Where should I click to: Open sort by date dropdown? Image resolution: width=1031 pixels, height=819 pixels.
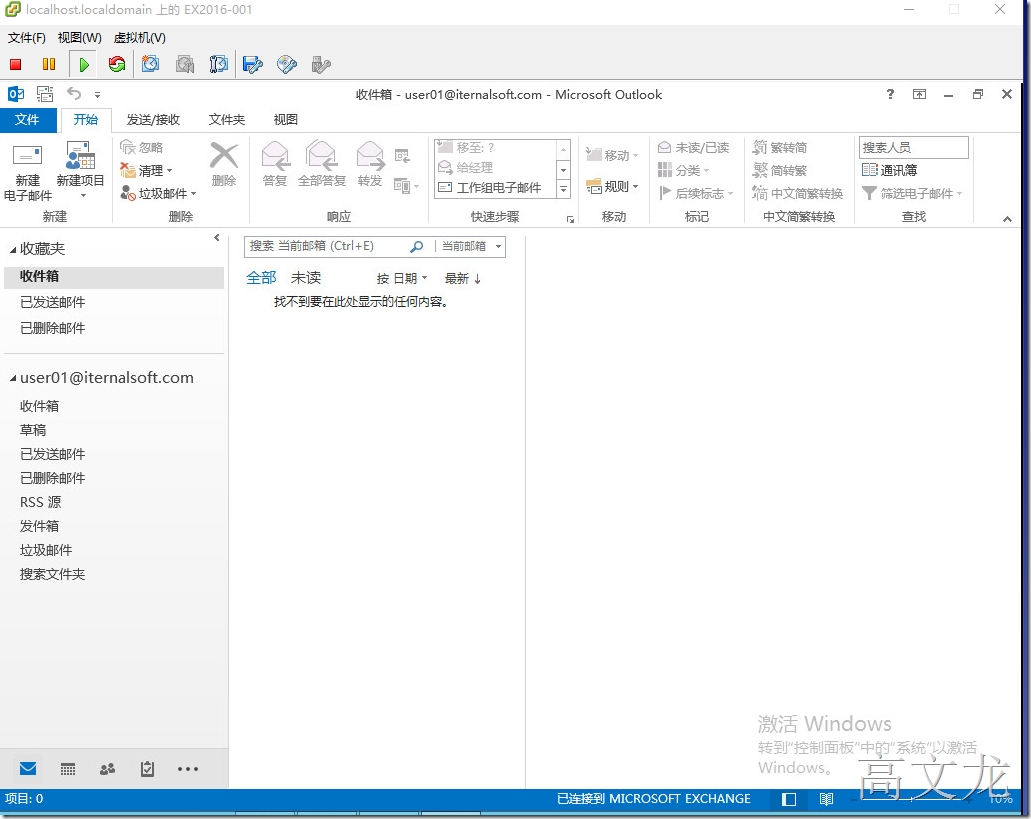coord(402,279)
